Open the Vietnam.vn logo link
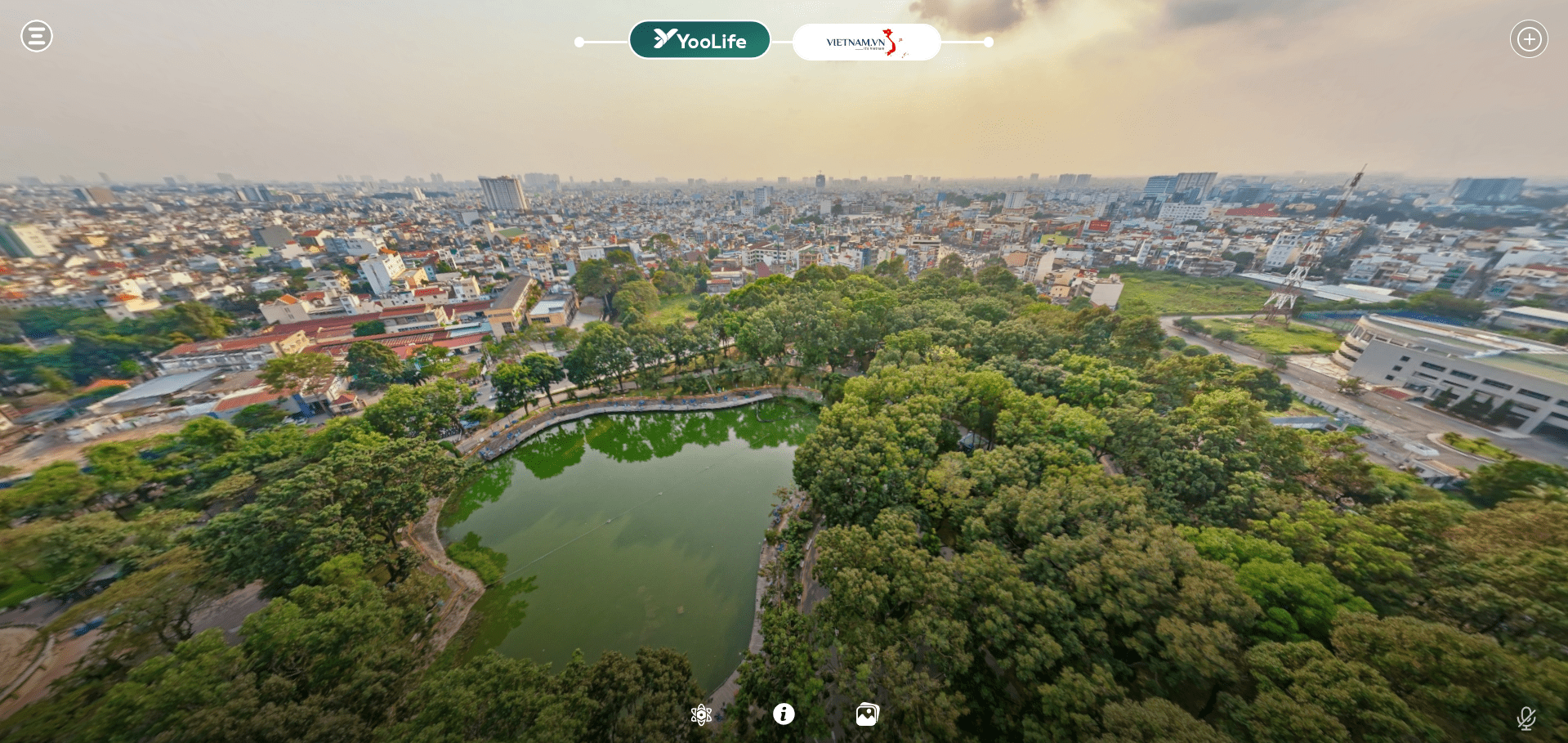 [866, 42]
